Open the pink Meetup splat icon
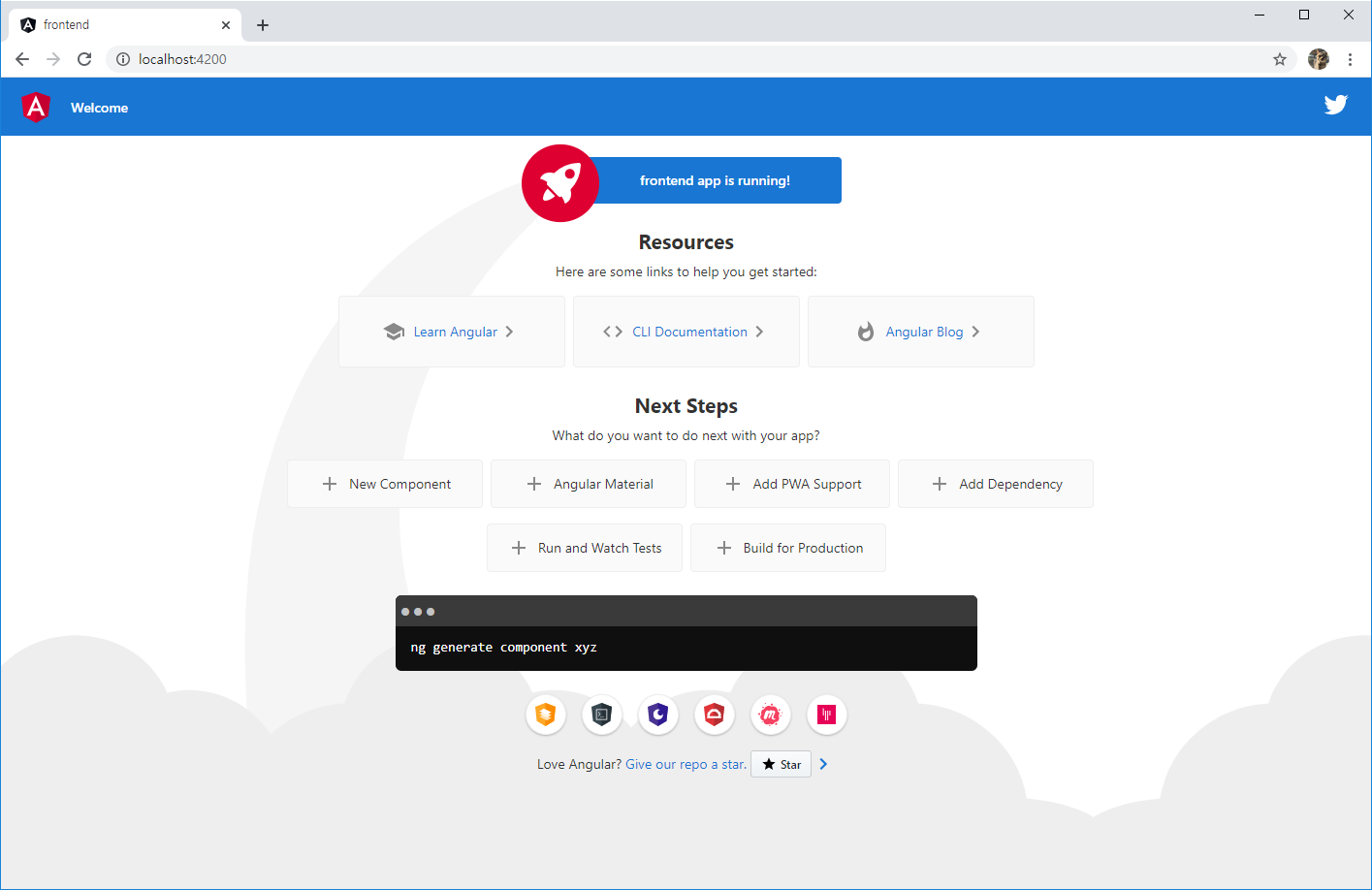The height and width of the screenshot is (890, 1372). (x=771, y=715)
